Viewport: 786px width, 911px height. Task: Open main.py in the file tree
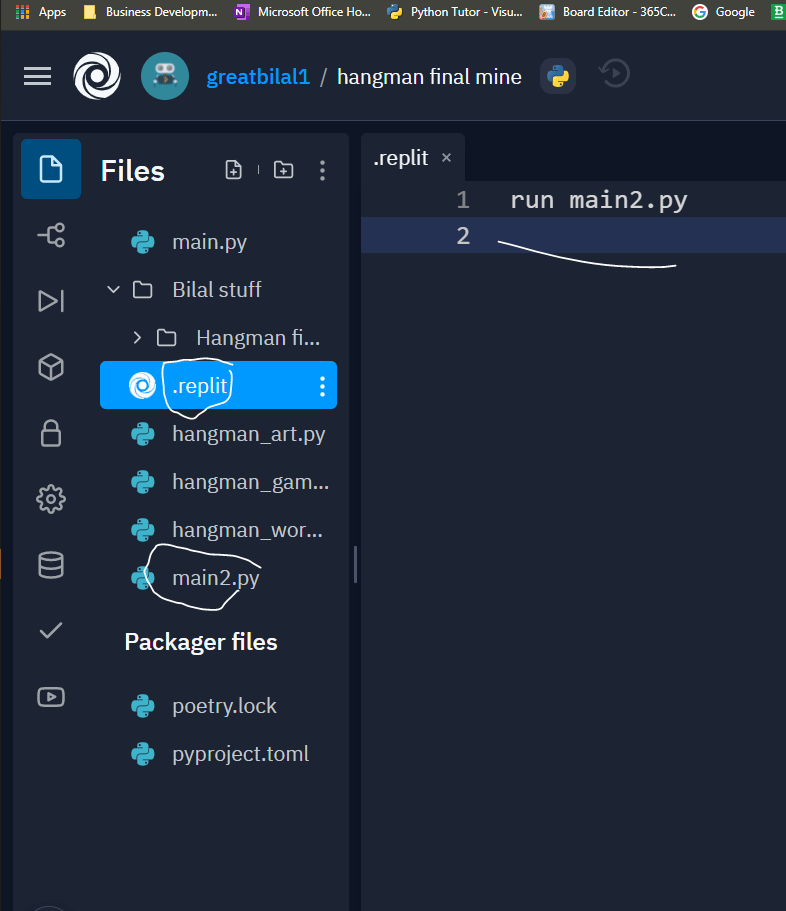(x=209, y=242)
